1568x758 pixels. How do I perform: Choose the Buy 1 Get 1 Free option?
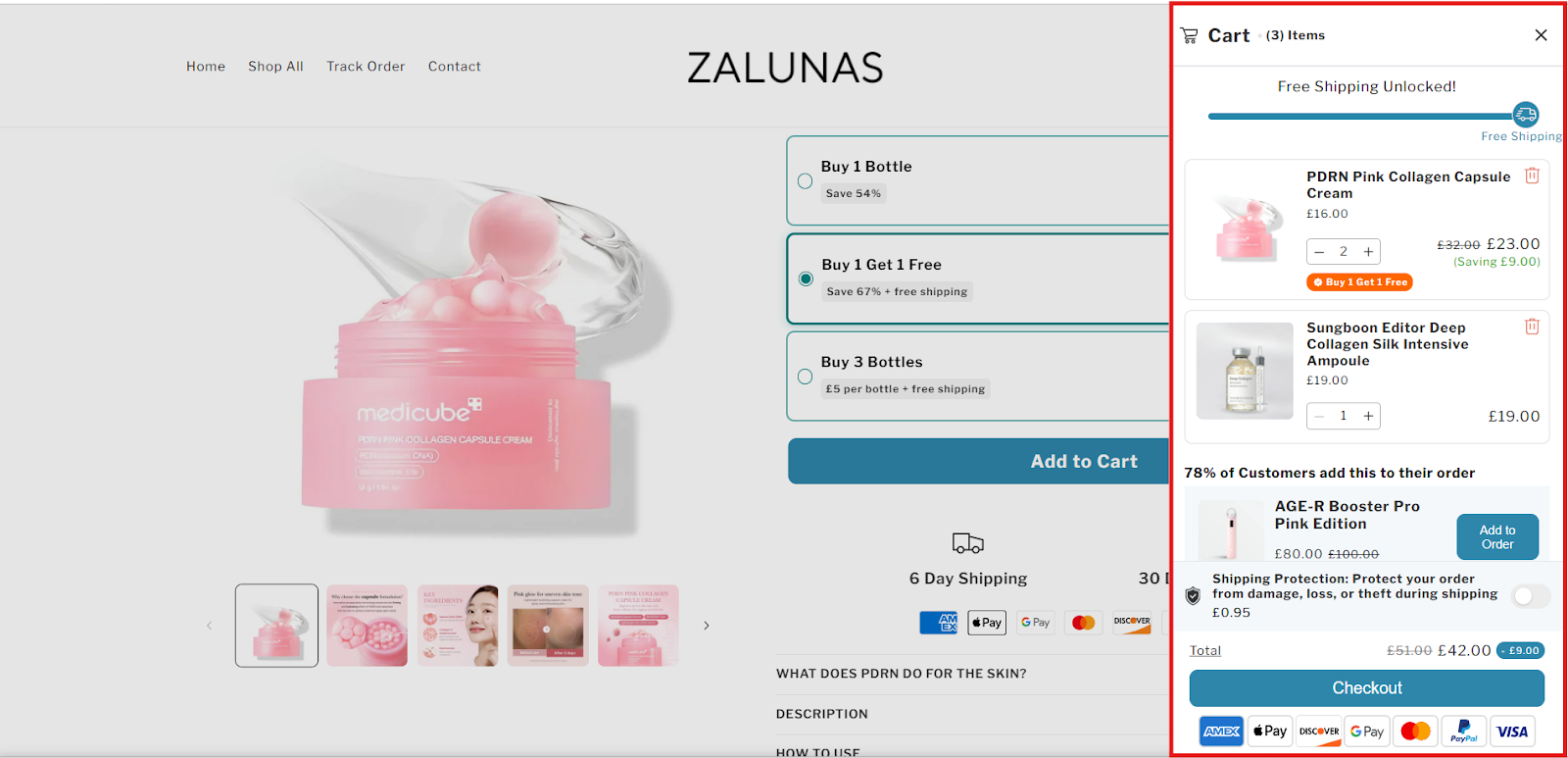[x=806, y=278]
